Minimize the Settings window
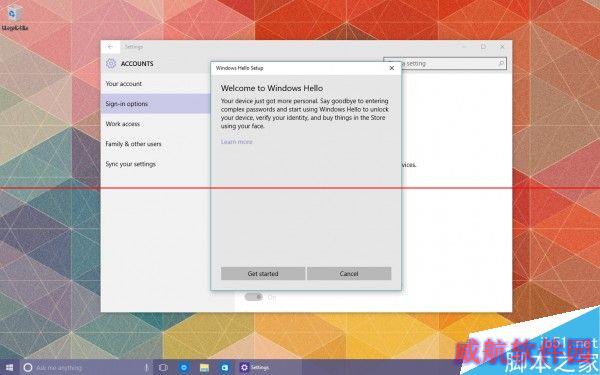600x375 pixels. (464, 47)
